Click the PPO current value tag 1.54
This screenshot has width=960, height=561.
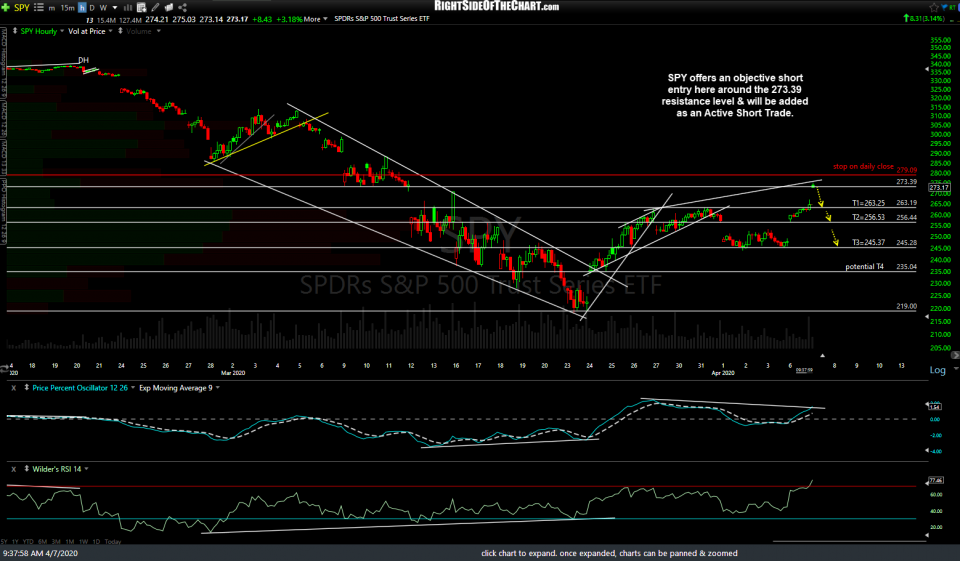coord(935,407)
